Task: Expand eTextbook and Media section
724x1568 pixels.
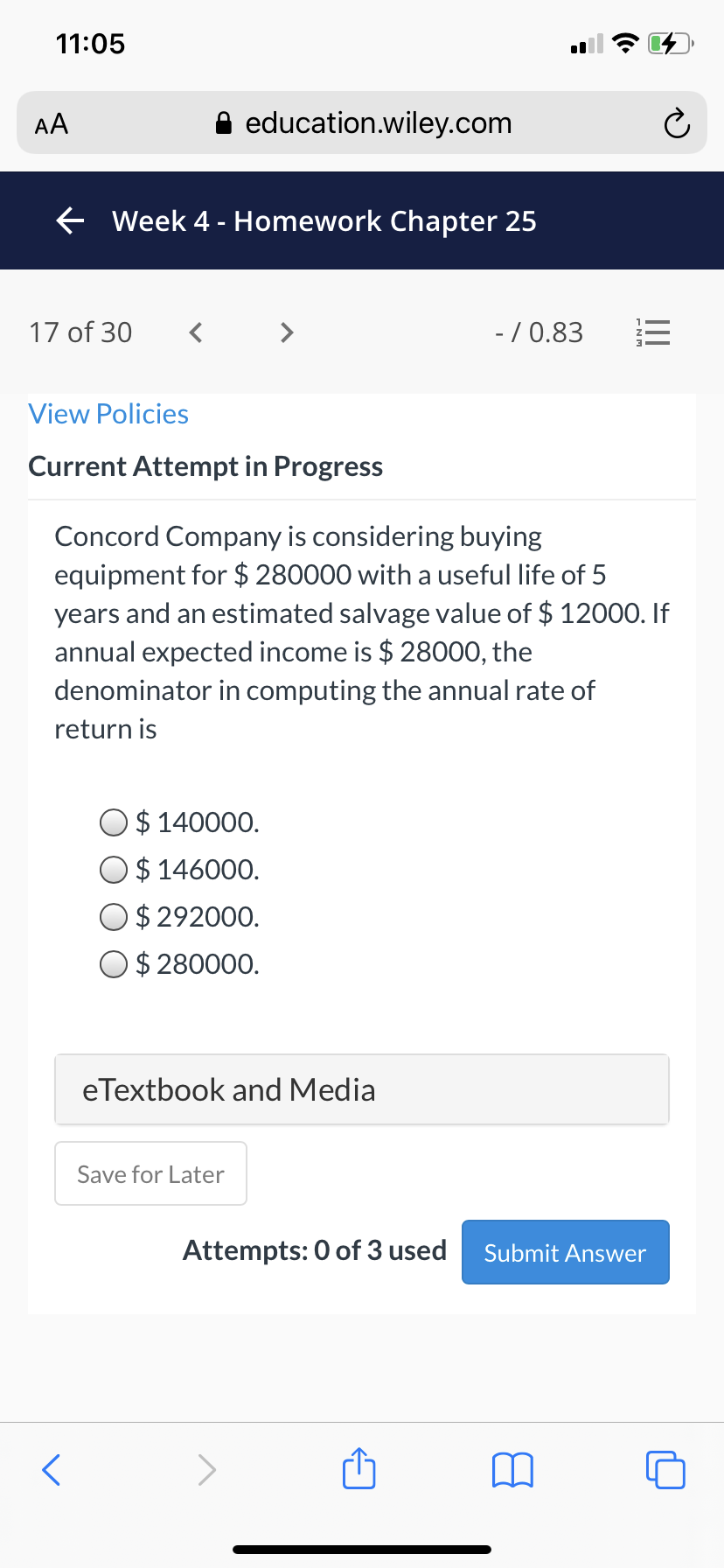Action: tap(362, 1089)
